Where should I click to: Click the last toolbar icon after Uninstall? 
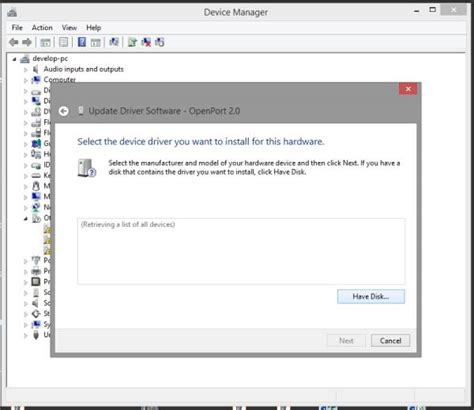159,42
